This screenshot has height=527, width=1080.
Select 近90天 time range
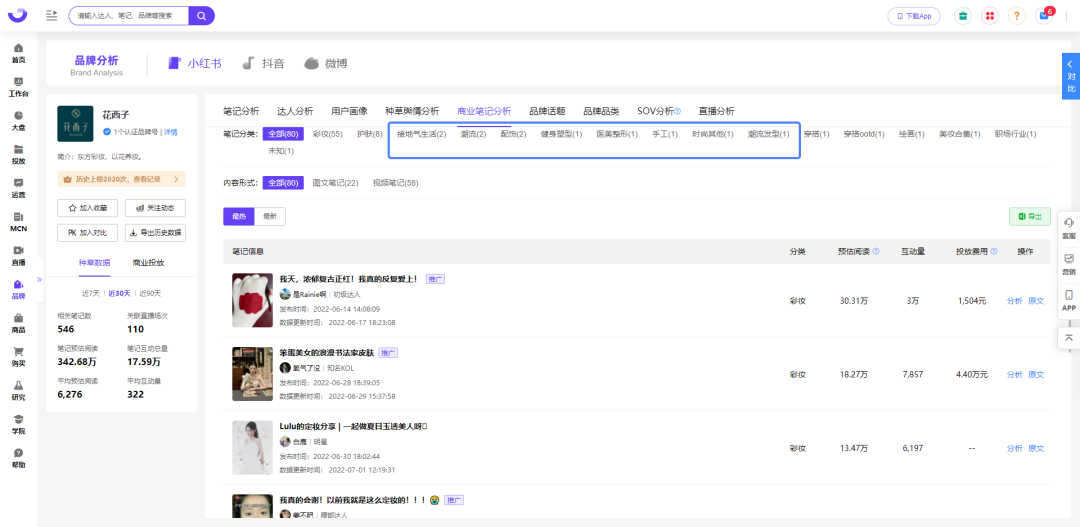149,293
